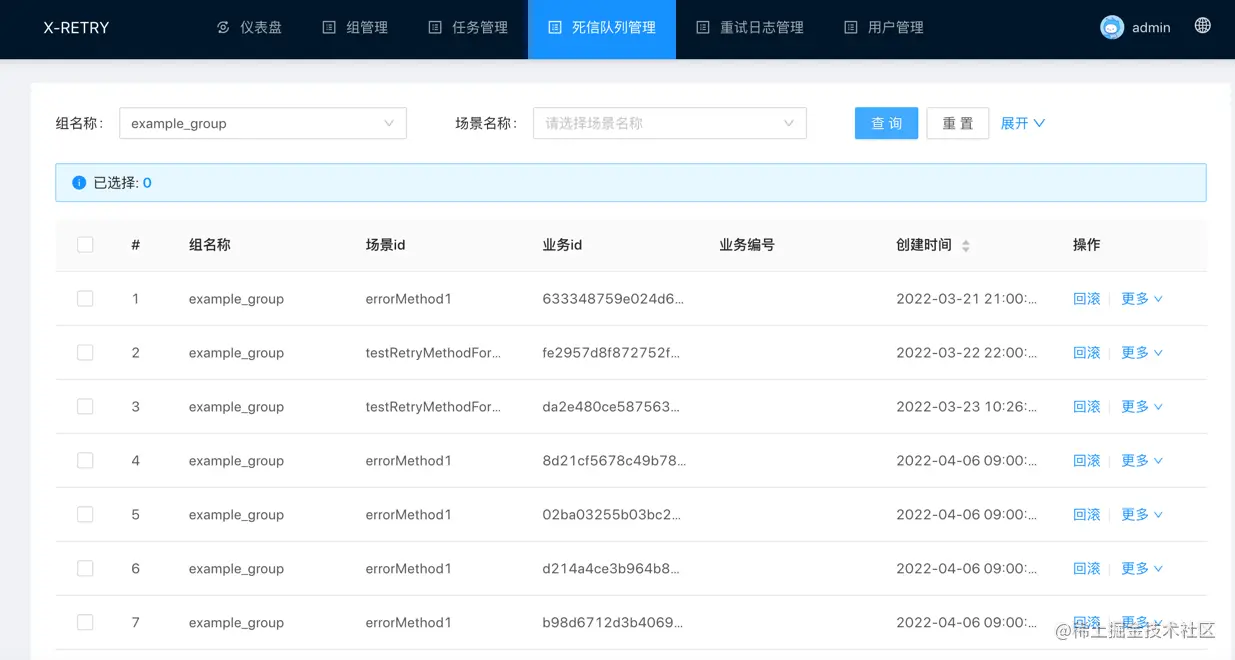
Task: Click the 业务id column header
Action: coord(562,245)
